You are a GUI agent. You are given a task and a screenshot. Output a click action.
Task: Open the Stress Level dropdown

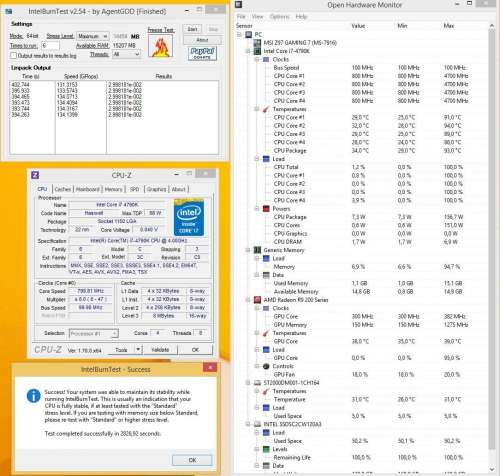(93, 36)
